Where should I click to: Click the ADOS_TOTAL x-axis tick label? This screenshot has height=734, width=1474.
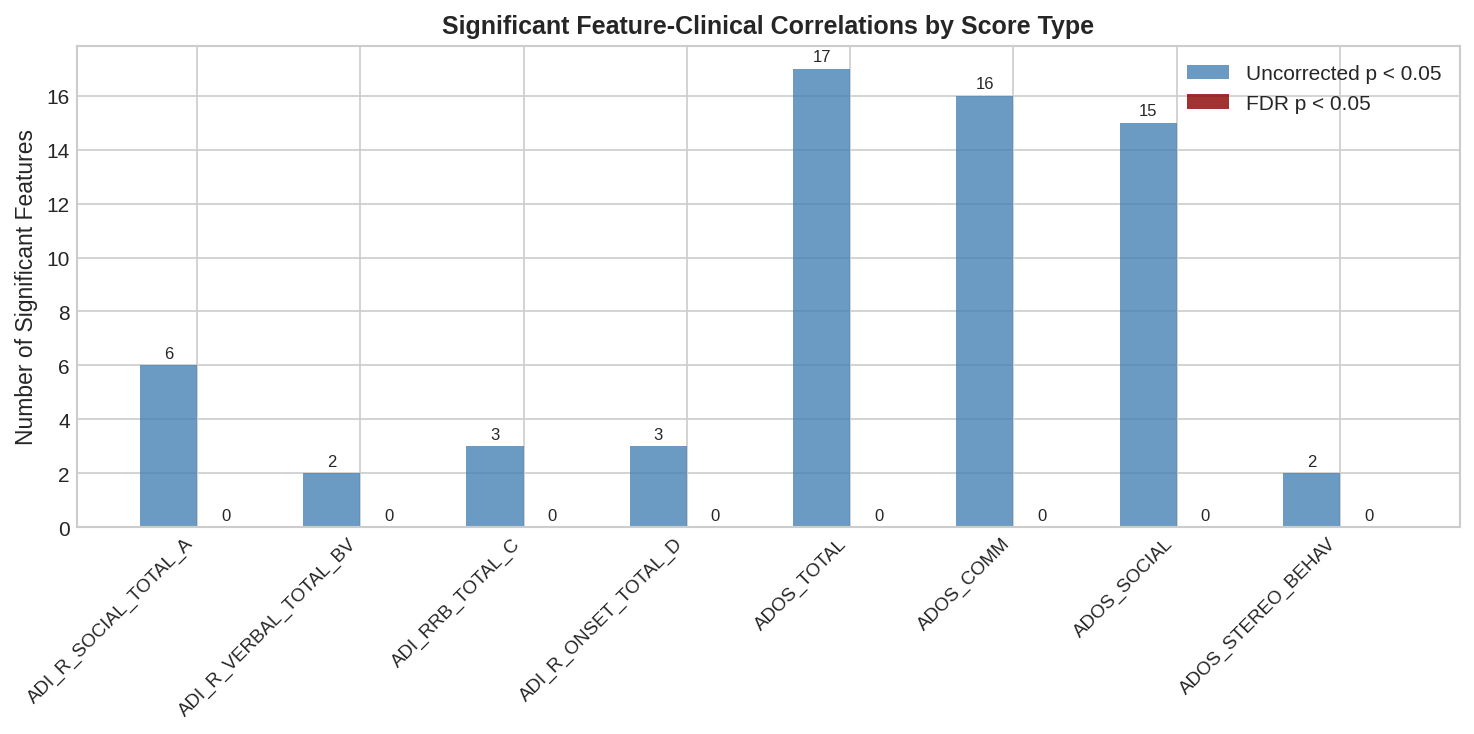click(x=799, y=585)
